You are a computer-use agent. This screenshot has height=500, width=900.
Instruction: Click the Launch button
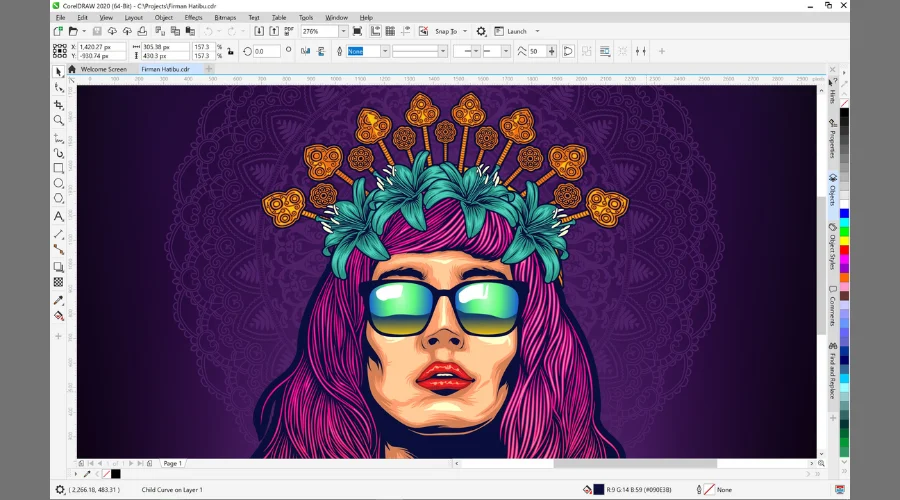click(x=511, y=31)
